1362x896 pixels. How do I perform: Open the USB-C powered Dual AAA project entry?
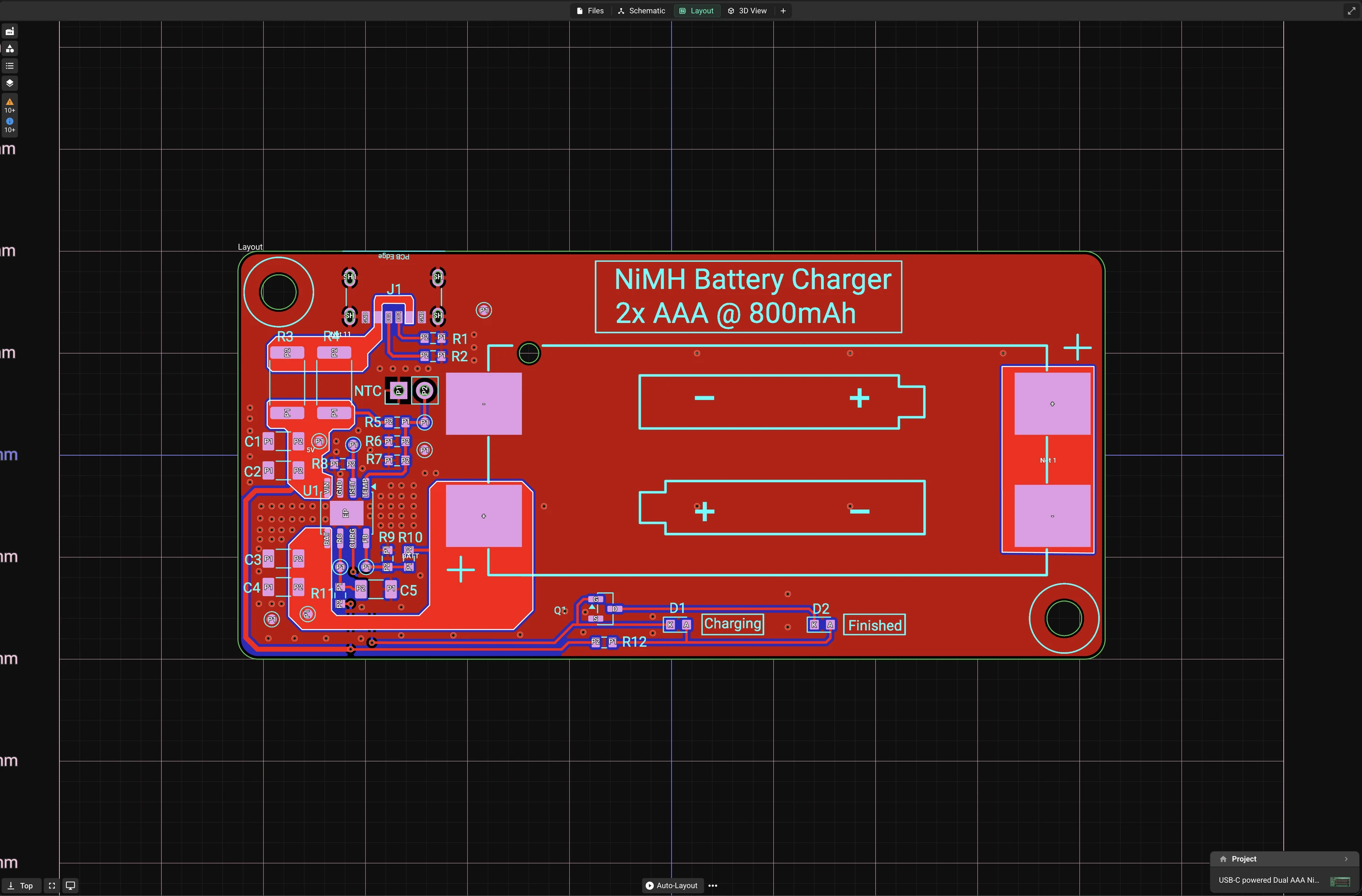[x=1284, y=880]
